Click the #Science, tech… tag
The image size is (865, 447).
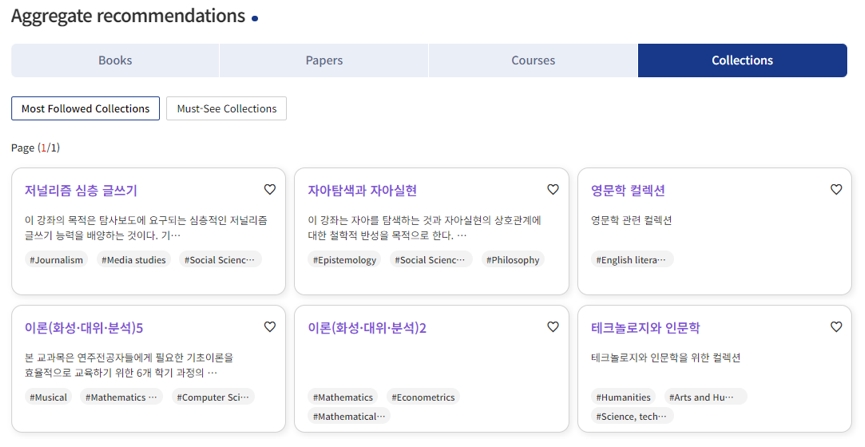[631, 416]
